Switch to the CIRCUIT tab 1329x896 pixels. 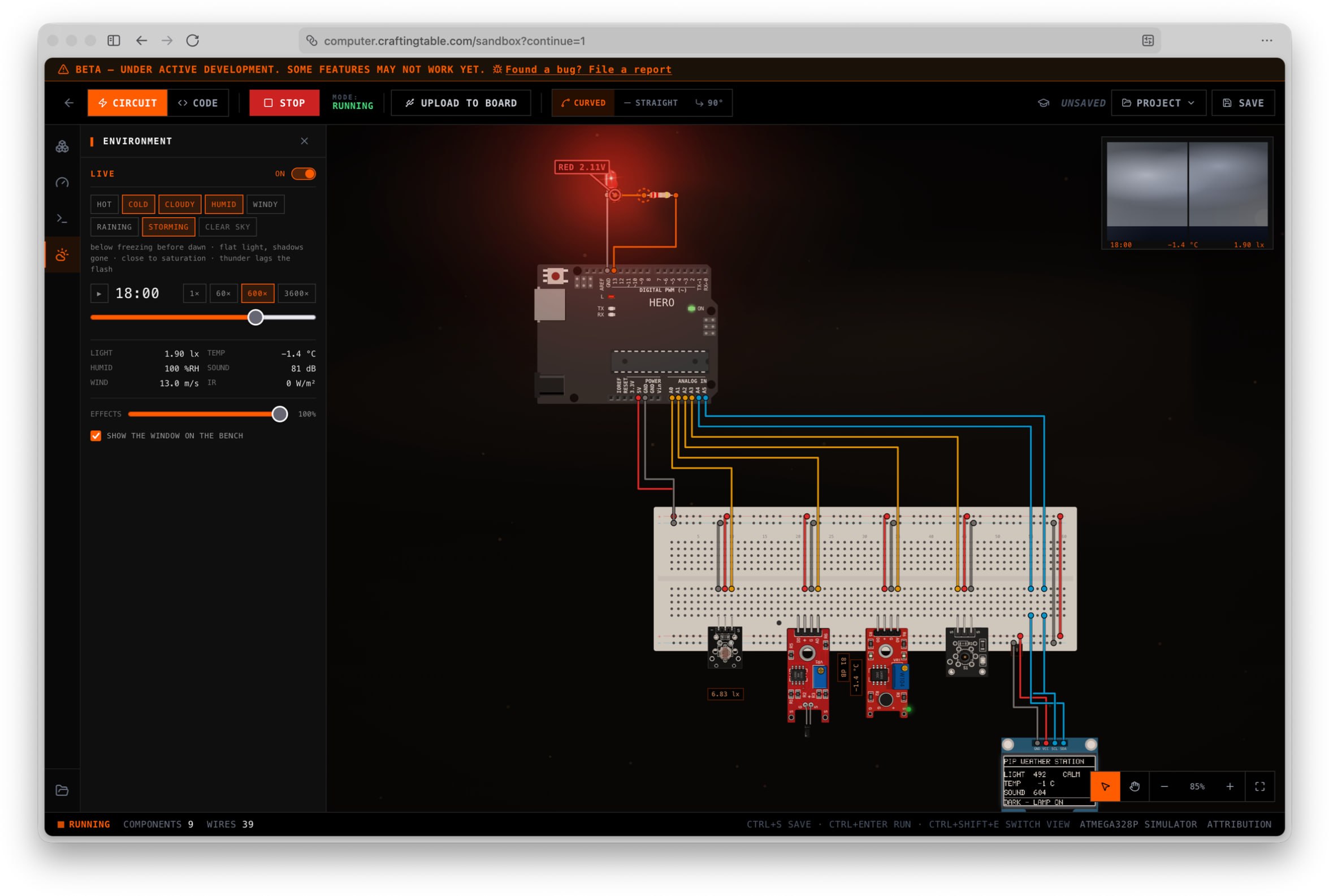(127, 103)
